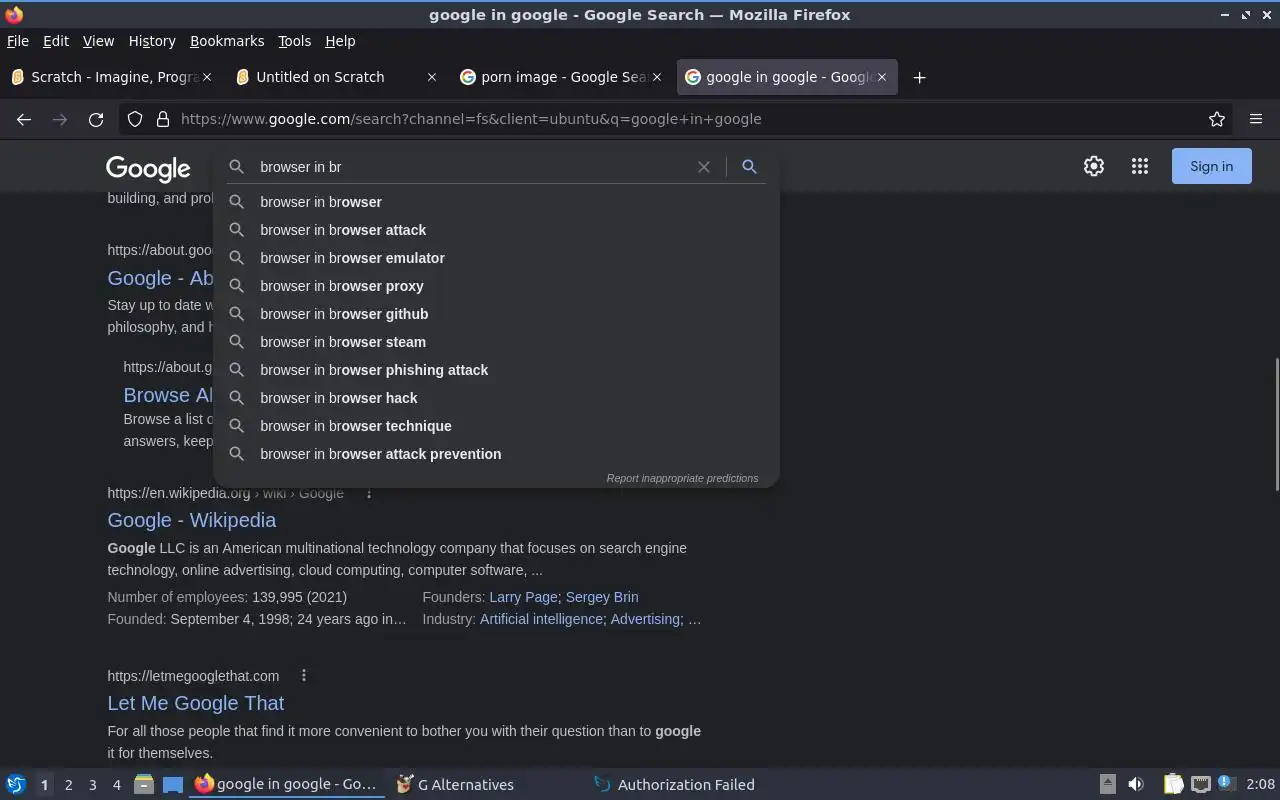The height and width of the screenshot is (800, 1280).
Task: Bookmark this page with the star
Action: [x=1217, y=119]
